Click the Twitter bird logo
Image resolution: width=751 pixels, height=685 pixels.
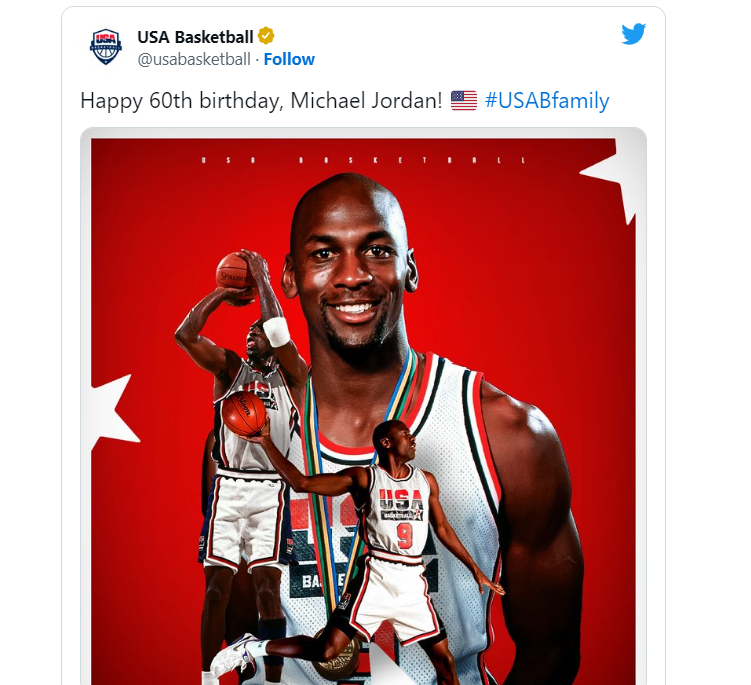point(633,34)
